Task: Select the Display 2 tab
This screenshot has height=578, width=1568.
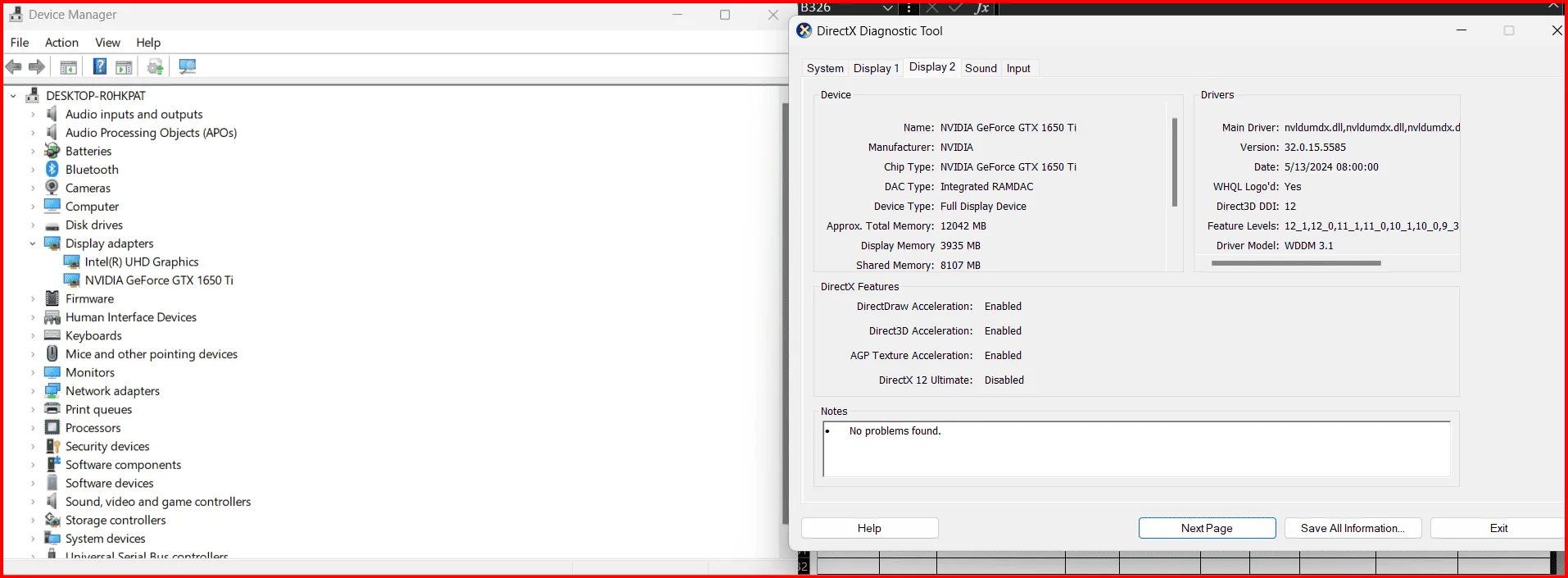Action: 932,67
